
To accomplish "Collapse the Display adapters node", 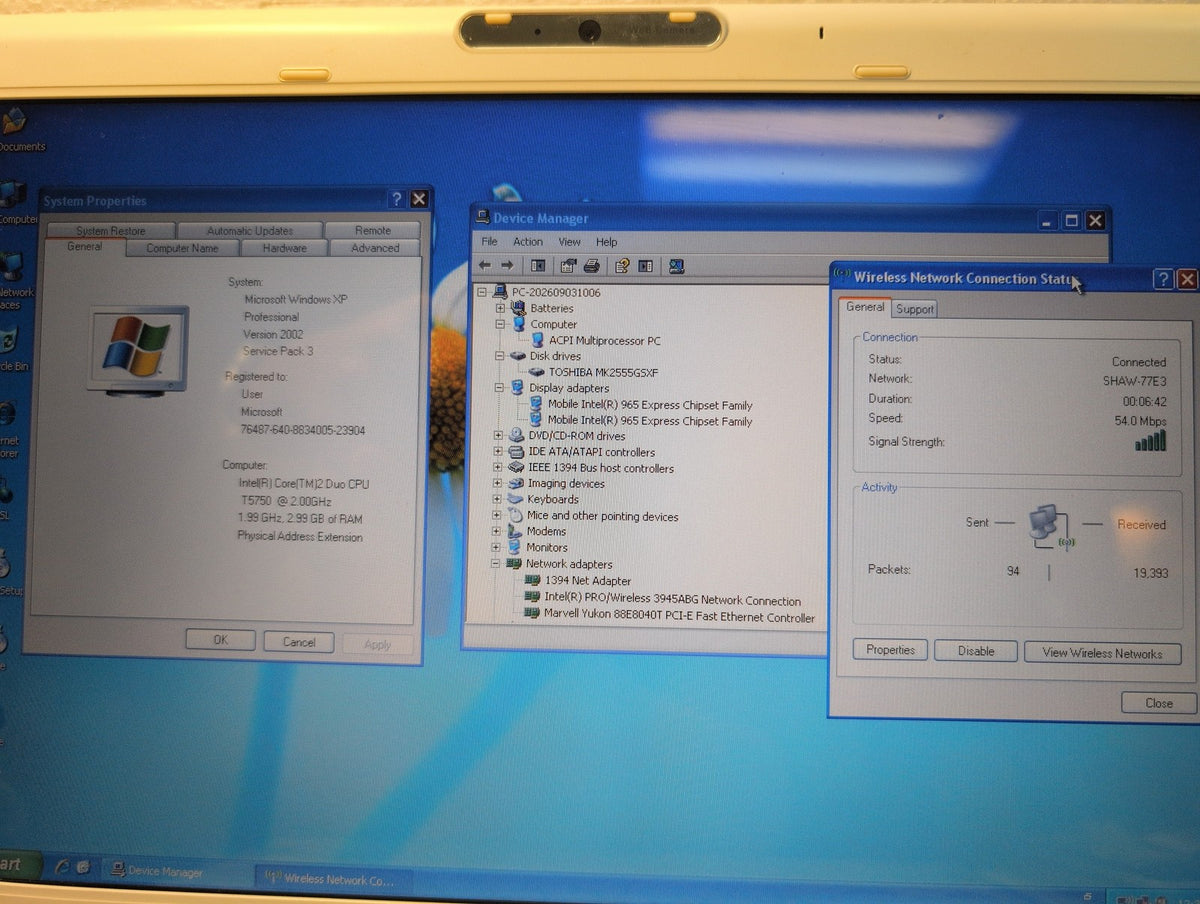I will (499, 388).
